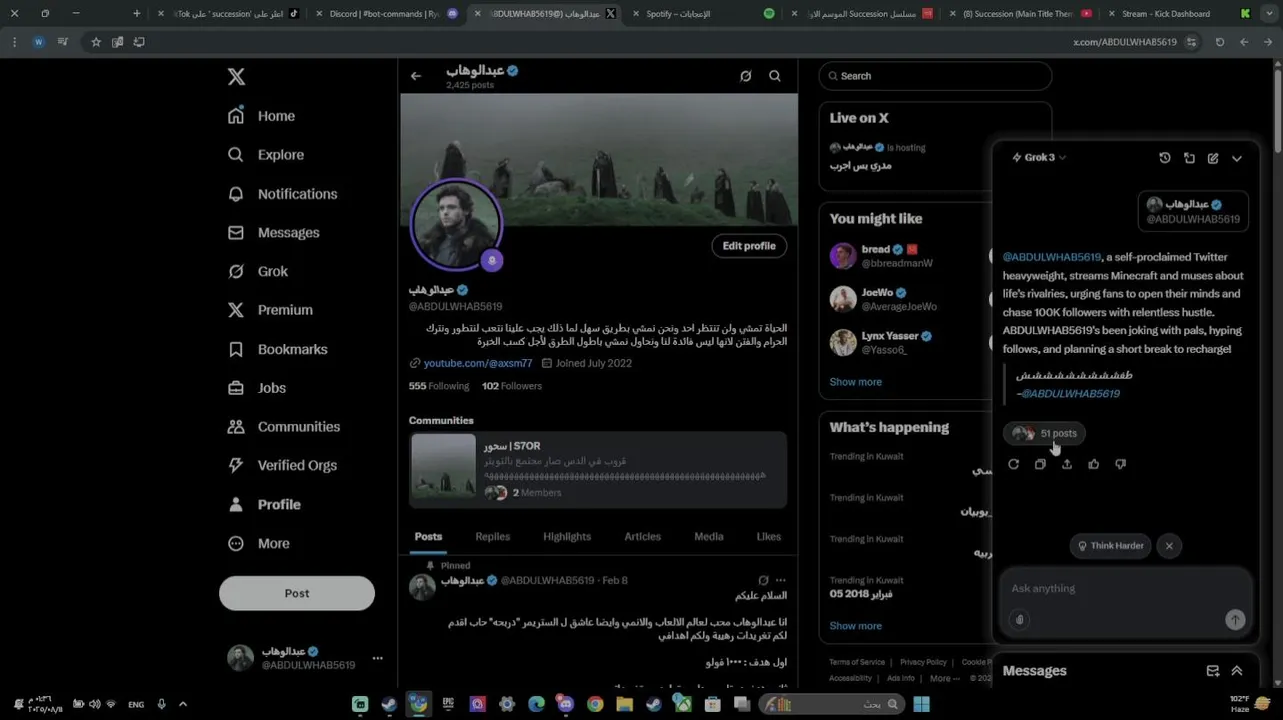Open Explore from the sidebar

[265, 155]
